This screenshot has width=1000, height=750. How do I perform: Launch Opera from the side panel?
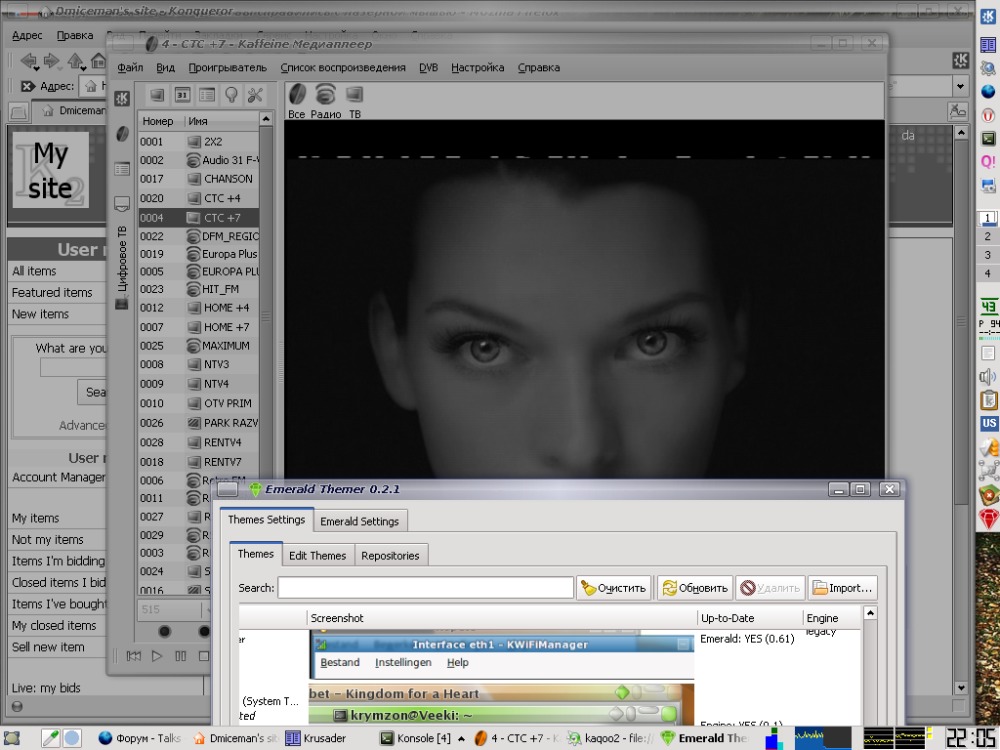(x=988, y=115)
